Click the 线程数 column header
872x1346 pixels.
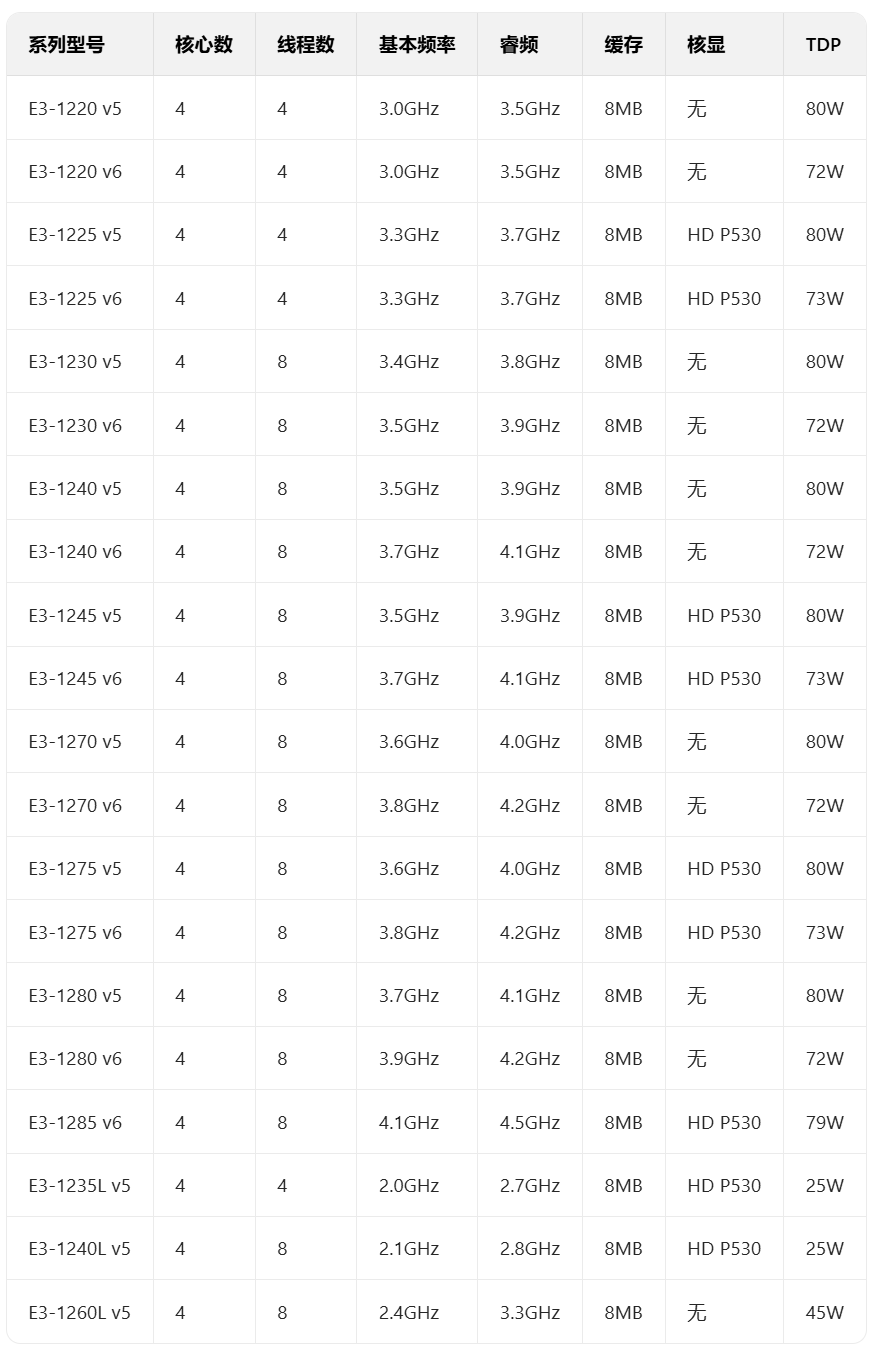pyautogui.click(x=306, y=44)
